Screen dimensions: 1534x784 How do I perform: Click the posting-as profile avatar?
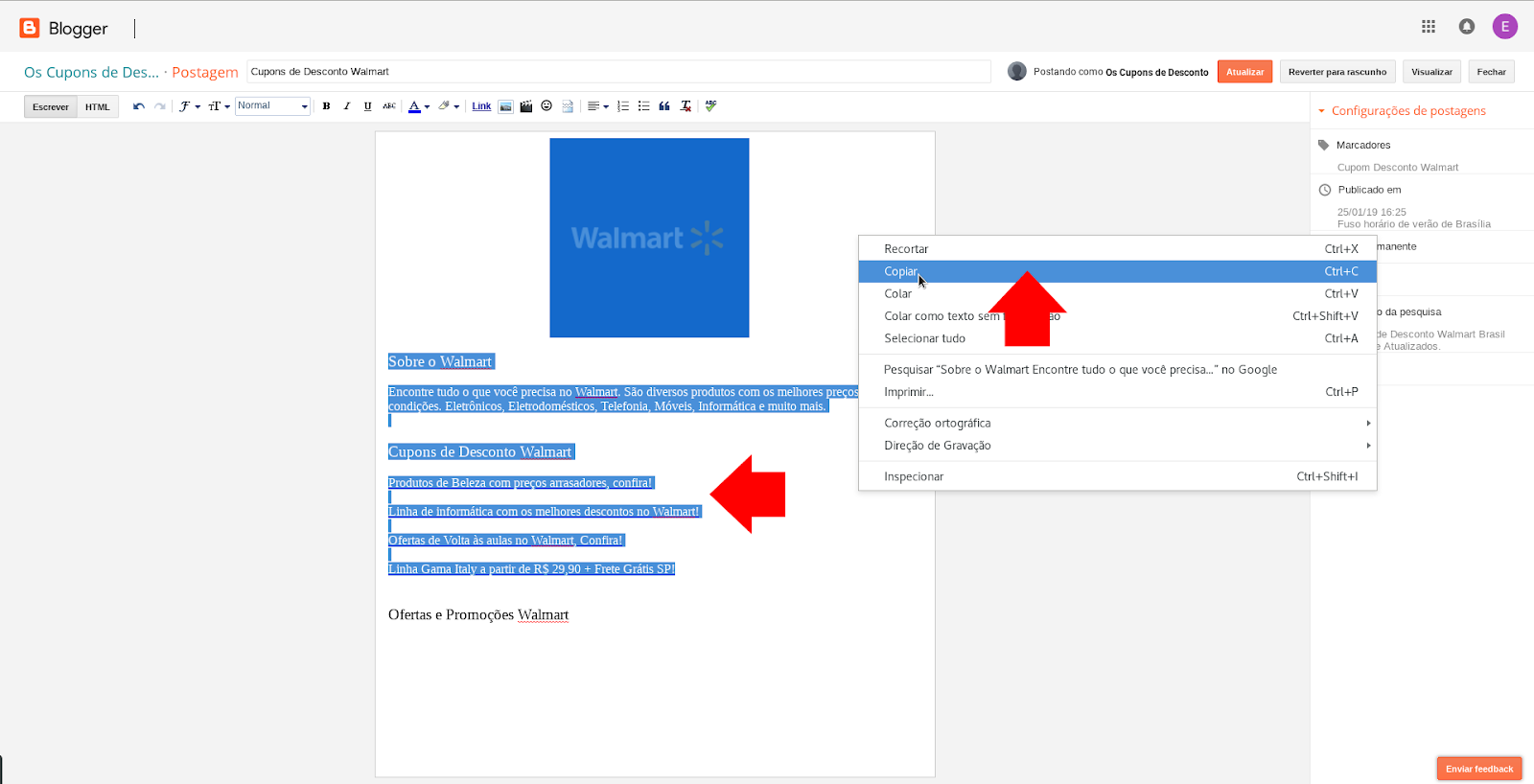point(1017,72)
